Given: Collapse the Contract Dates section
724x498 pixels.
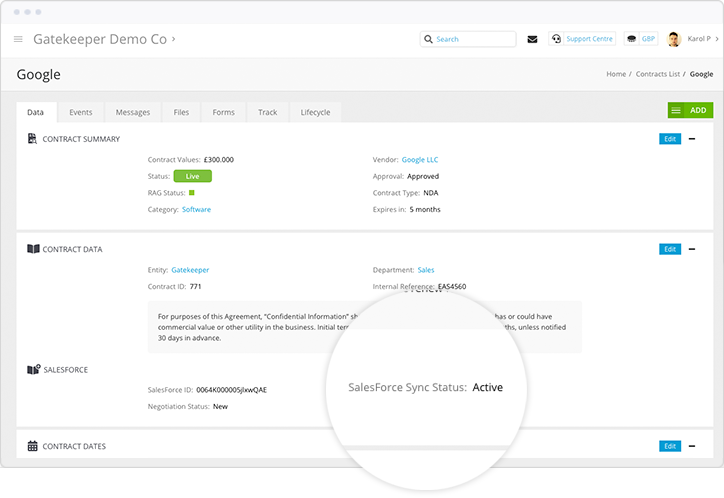Looking at the screenshot, I should [x=692, y=446].
